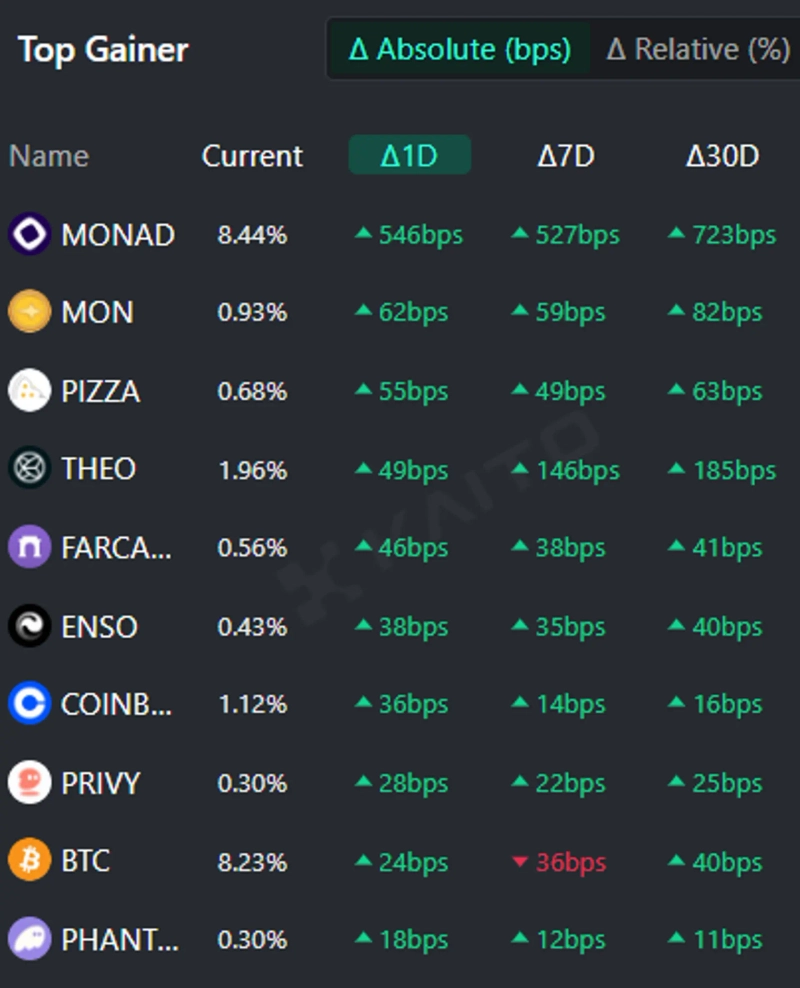
Task: Switch to Δ Absolute (bps) view
Action: pos(459,49)
